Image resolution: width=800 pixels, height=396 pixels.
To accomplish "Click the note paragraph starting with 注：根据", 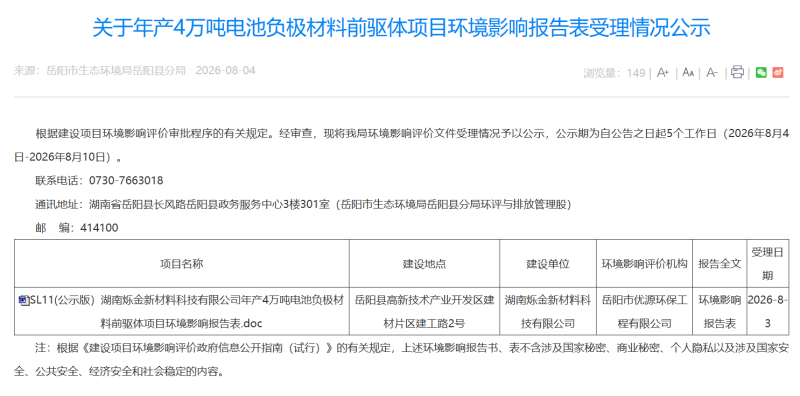I will 402,360.
